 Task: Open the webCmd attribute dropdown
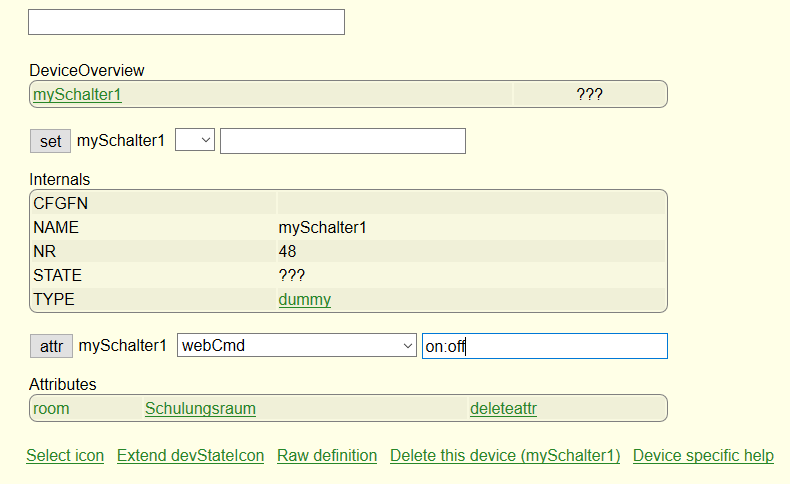tap(297, 345)
